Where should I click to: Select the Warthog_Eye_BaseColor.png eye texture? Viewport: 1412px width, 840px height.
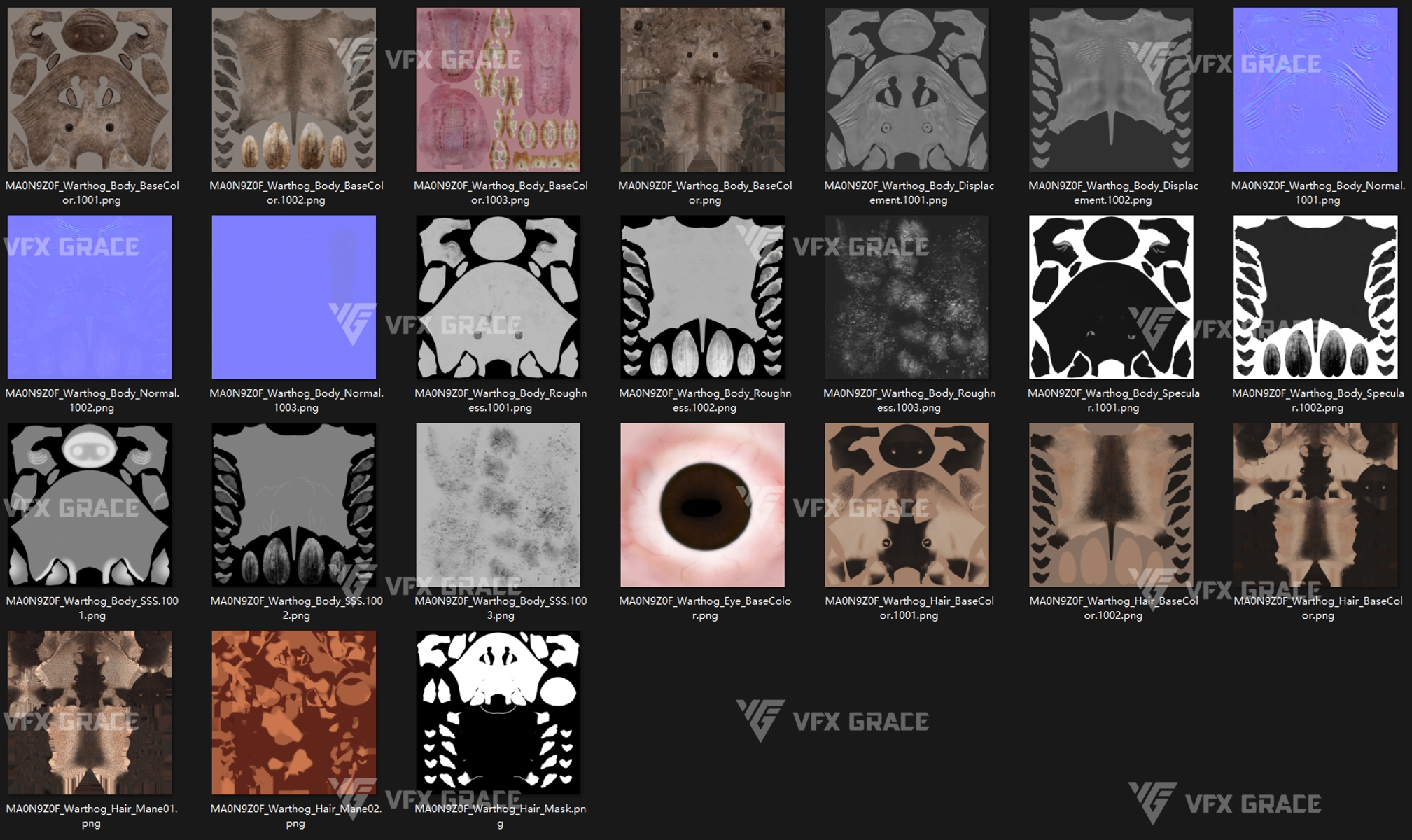pyautogui.click(x=702, y=505)
